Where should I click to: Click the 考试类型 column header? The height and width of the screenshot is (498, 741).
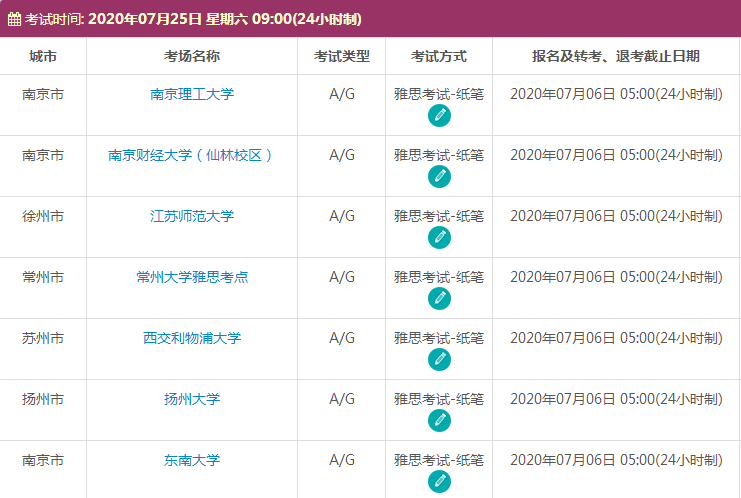[342, 56]
